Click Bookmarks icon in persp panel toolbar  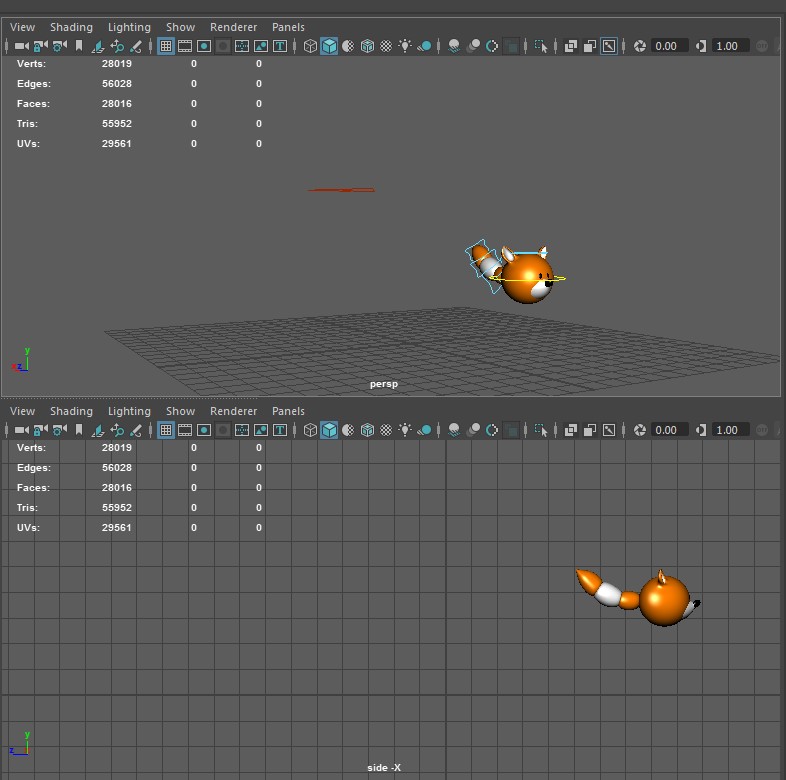(79, 46)
